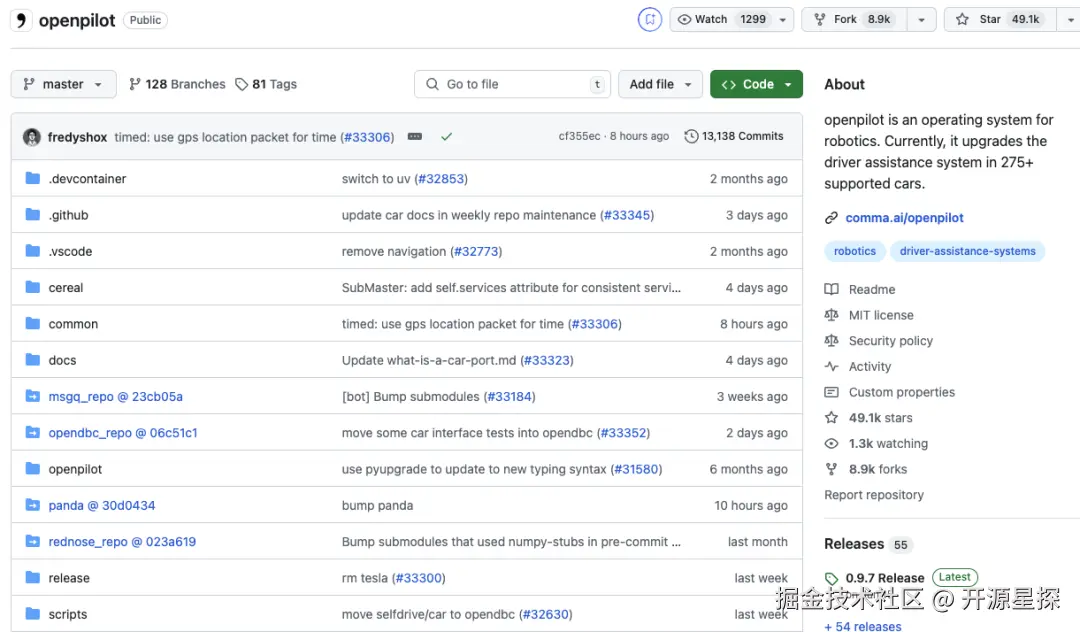Click the folder icon for .github
1080x632 pixels.
(32, 215)
